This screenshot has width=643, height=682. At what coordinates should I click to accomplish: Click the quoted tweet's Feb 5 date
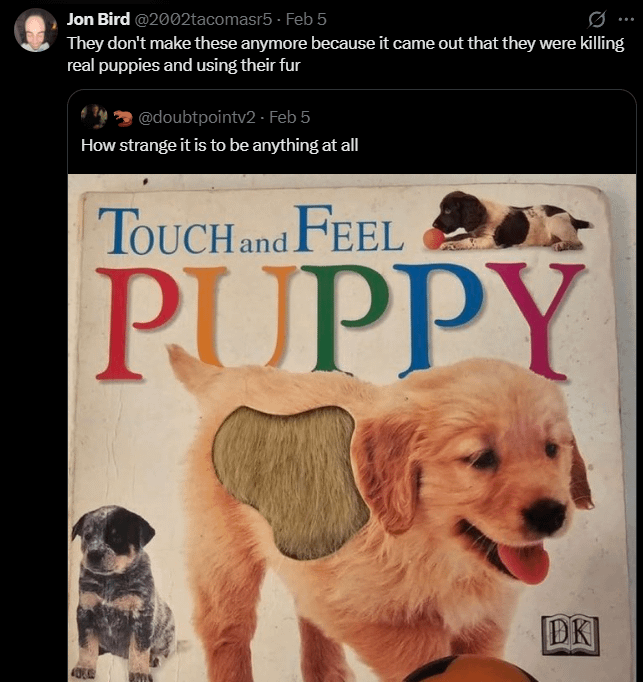click(x=289, y=117)
